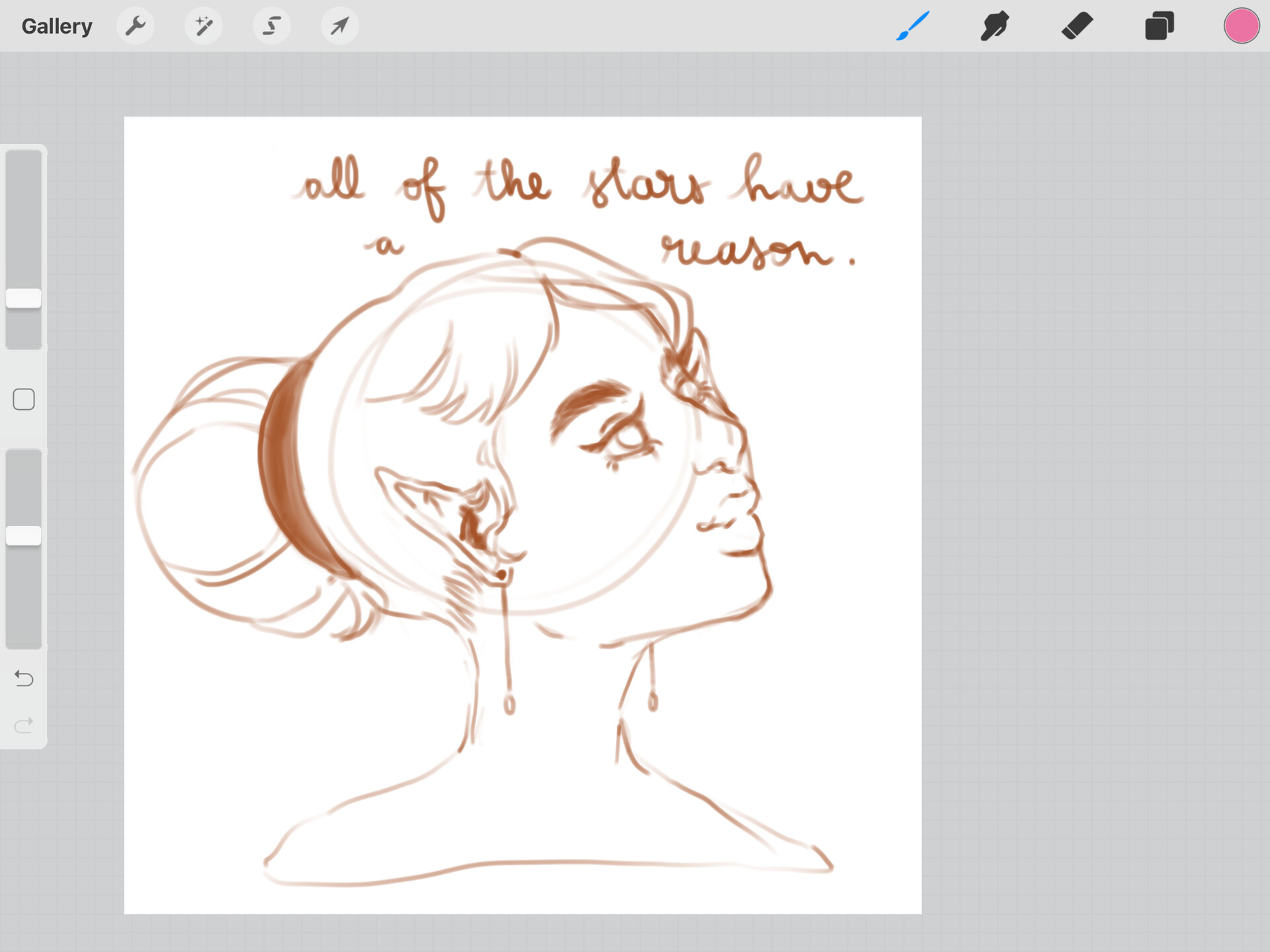Open the Adjustments magic wand menu

point(203,25)
